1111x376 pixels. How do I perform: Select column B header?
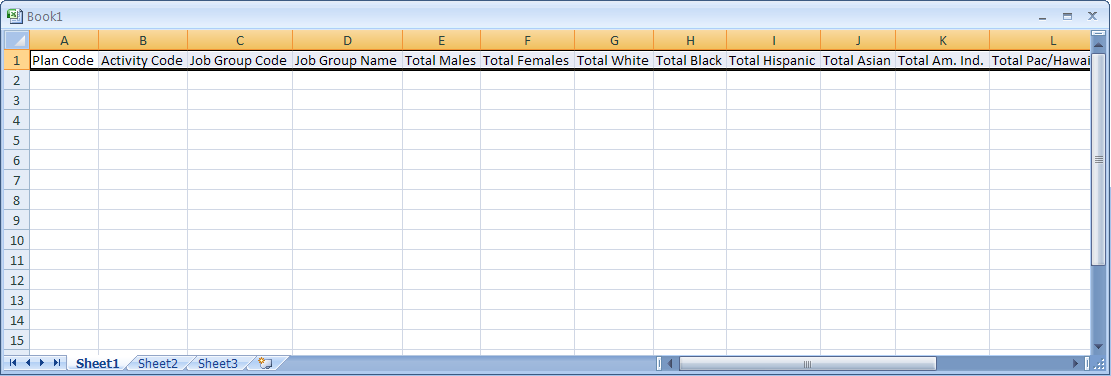pos(143,40)
